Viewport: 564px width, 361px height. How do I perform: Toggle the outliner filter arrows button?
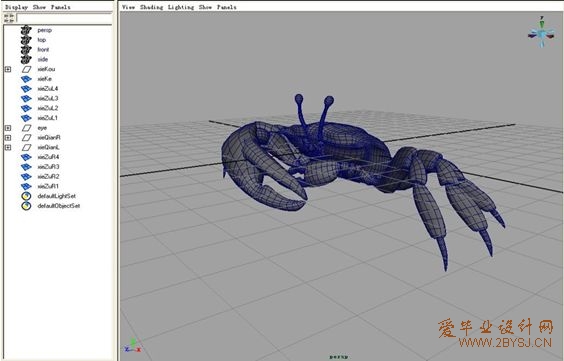[x=9, y=18]
